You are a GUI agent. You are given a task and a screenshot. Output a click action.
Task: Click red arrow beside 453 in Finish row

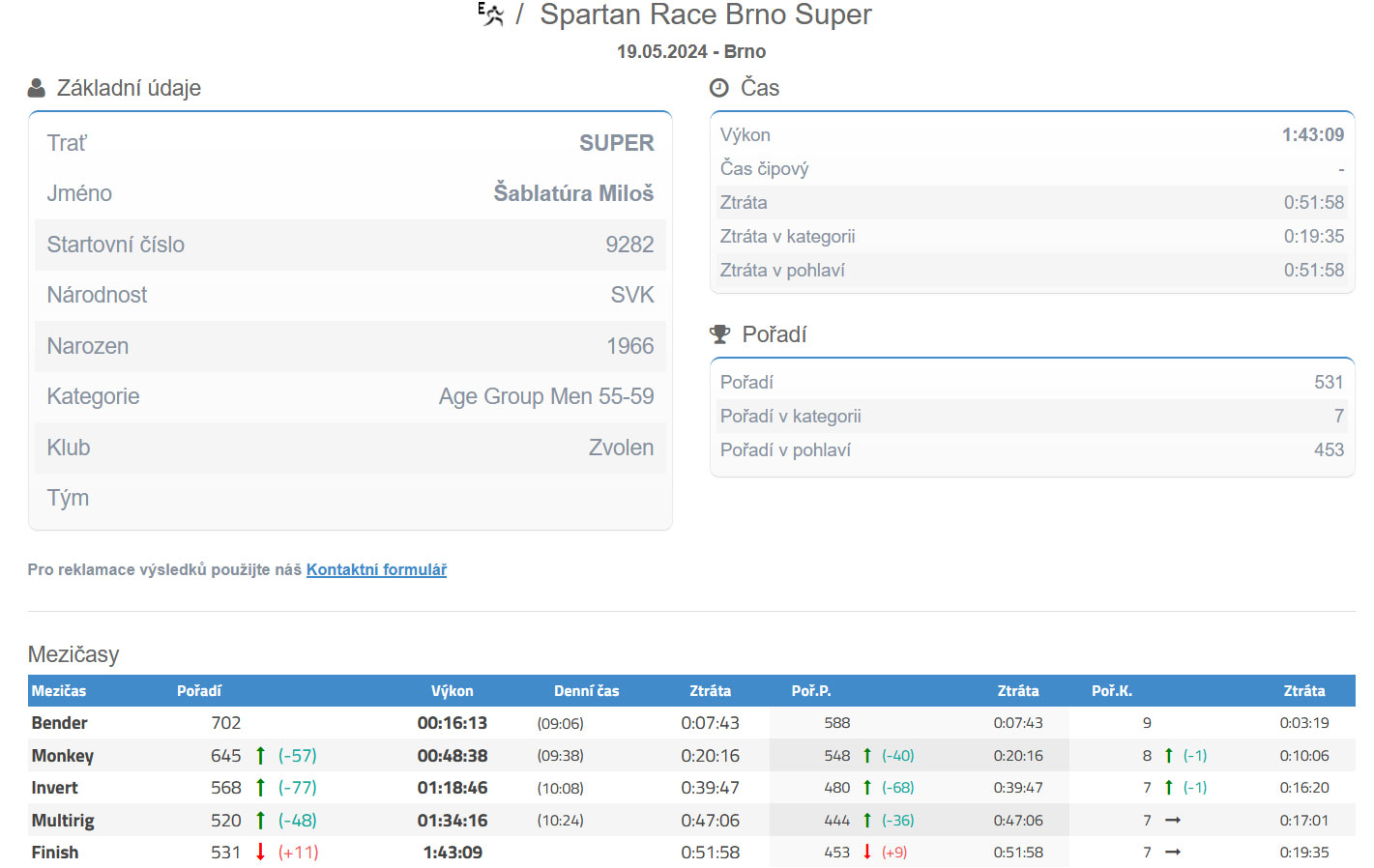point(867,853)
